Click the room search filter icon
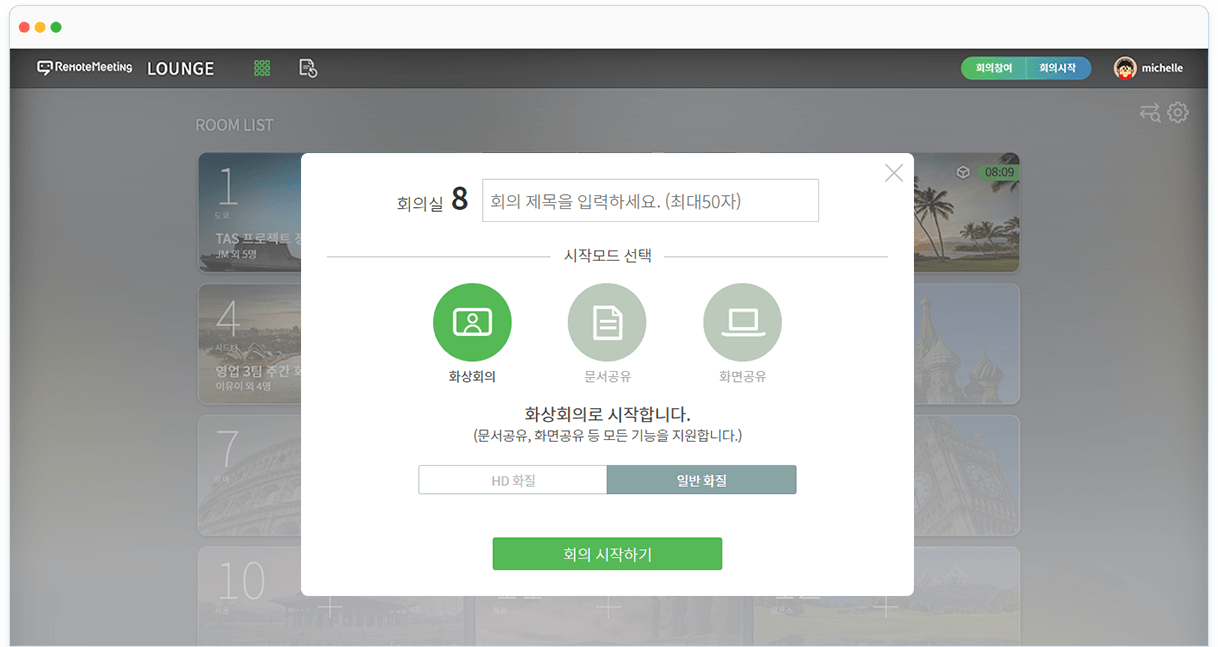1218x647 pixels. point(1150,113)
